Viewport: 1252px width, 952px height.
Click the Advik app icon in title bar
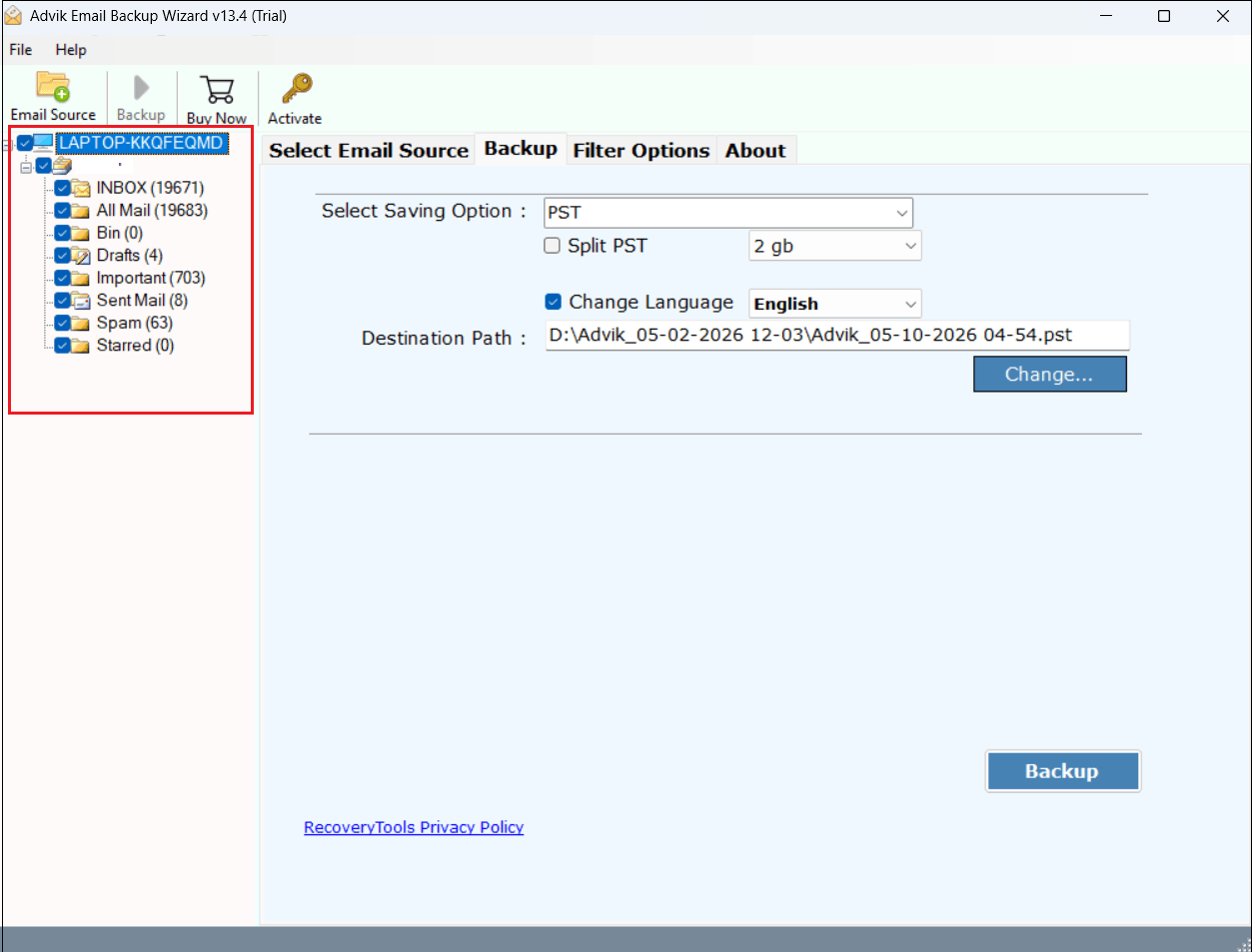(x=14, y=16)
